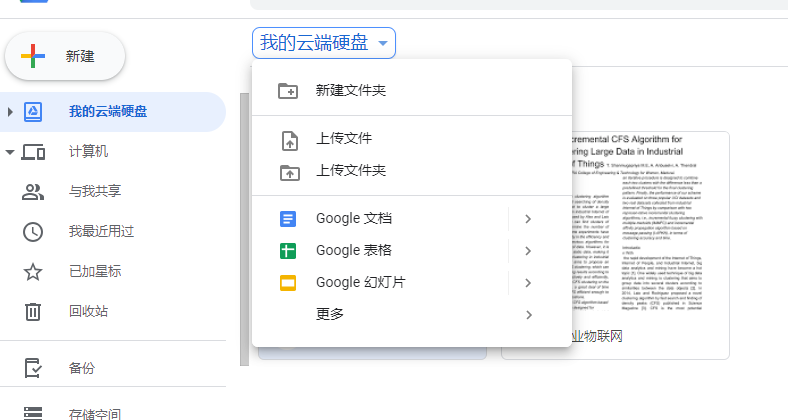The width and height of the screenshot is (788, 420).
Task: Click the blue Google Docs icon
Action: tap(288, 219)
